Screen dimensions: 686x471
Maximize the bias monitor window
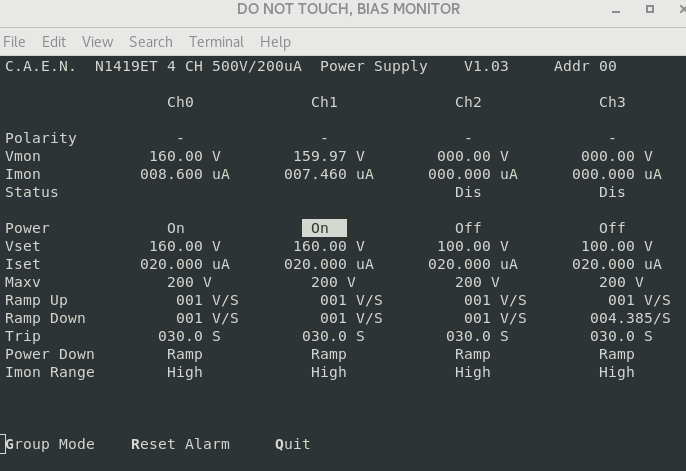649,10
